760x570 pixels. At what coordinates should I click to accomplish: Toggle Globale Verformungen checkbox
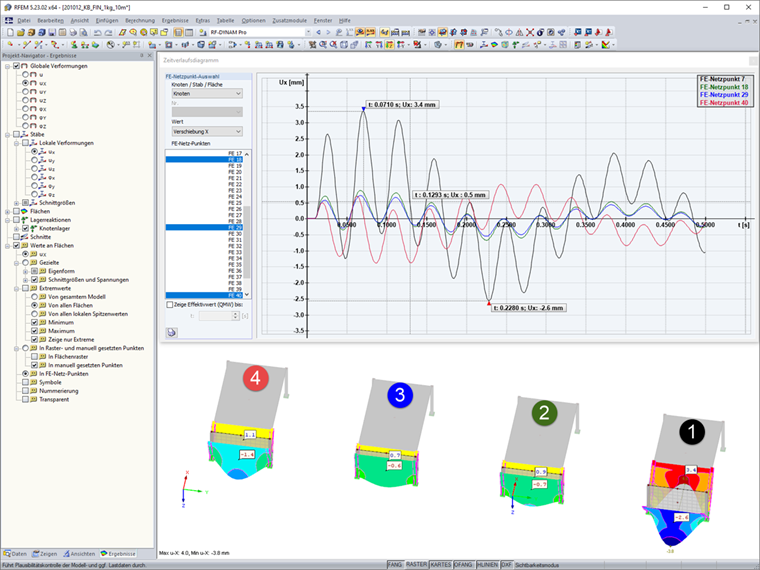pyautogui.click(x=16, y=66)
